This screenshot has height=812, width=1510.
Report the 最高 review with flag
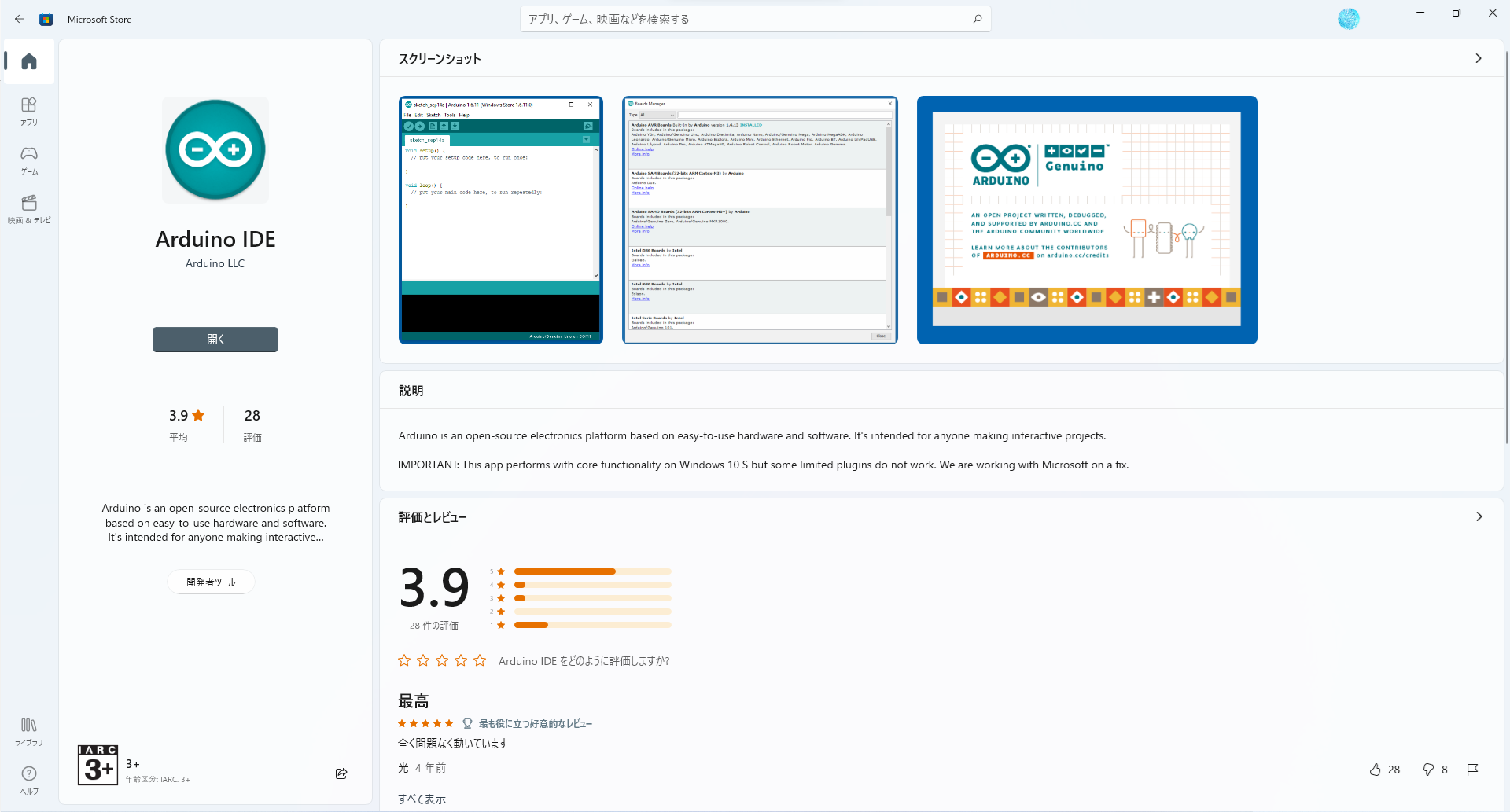1473,770
